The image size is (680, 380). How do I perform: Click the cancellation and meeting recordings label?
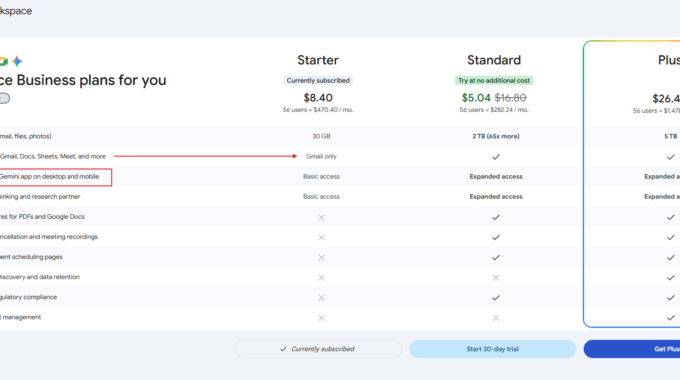pos(49,236)
